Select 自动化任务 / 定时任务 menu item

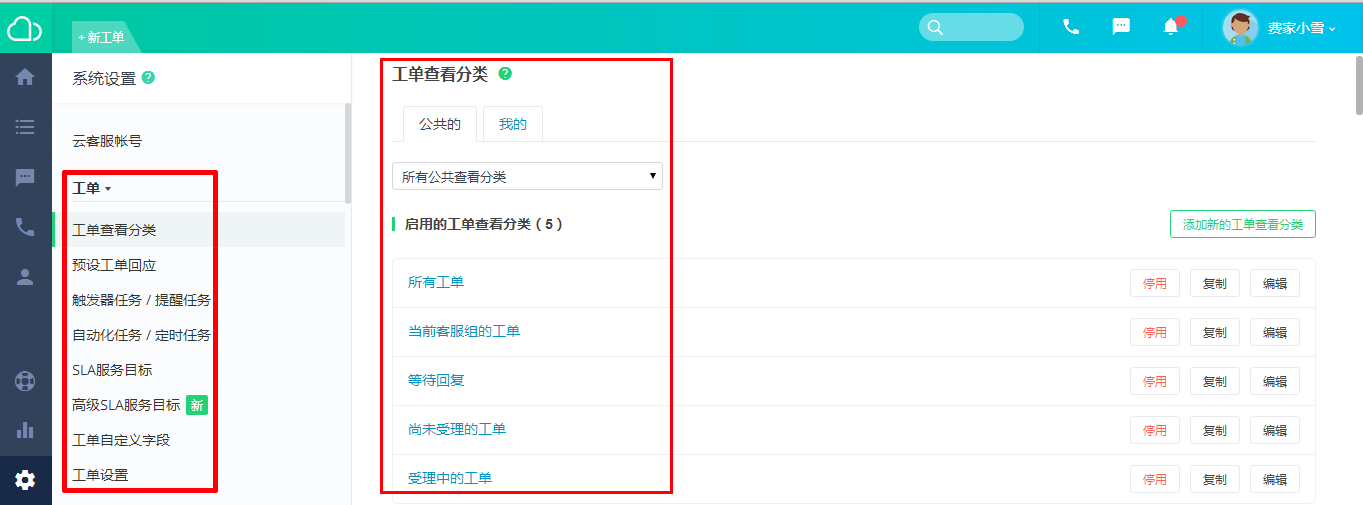(141, 335)
